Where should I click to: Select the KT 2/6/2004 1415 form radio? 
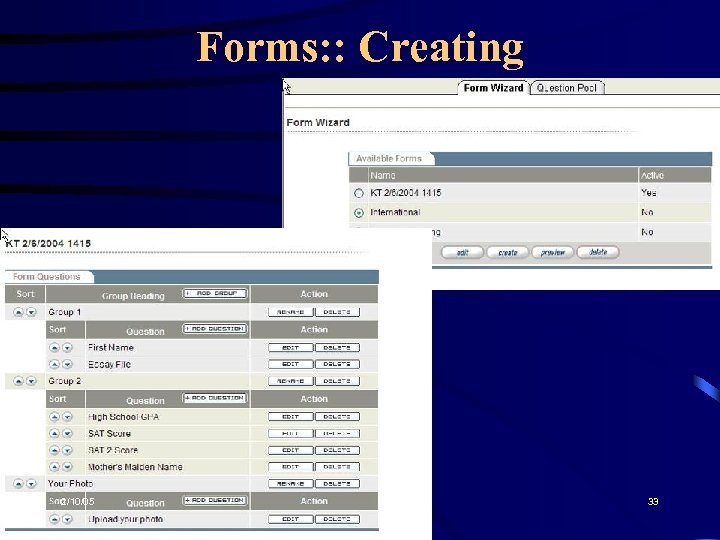click(x=359, y=193)
